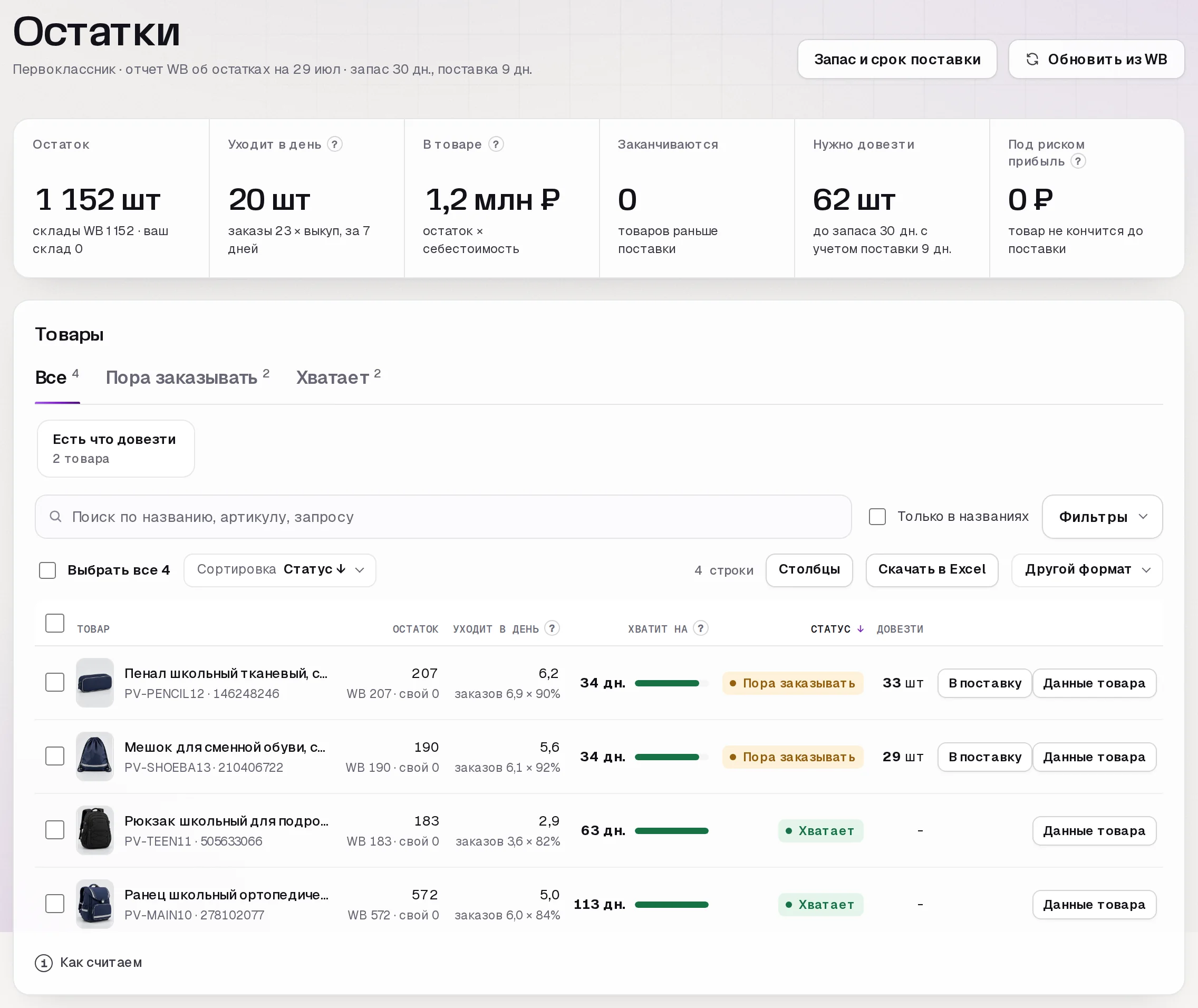Open Данные товара for Ранец школьный

click(x=1094, y=904)
